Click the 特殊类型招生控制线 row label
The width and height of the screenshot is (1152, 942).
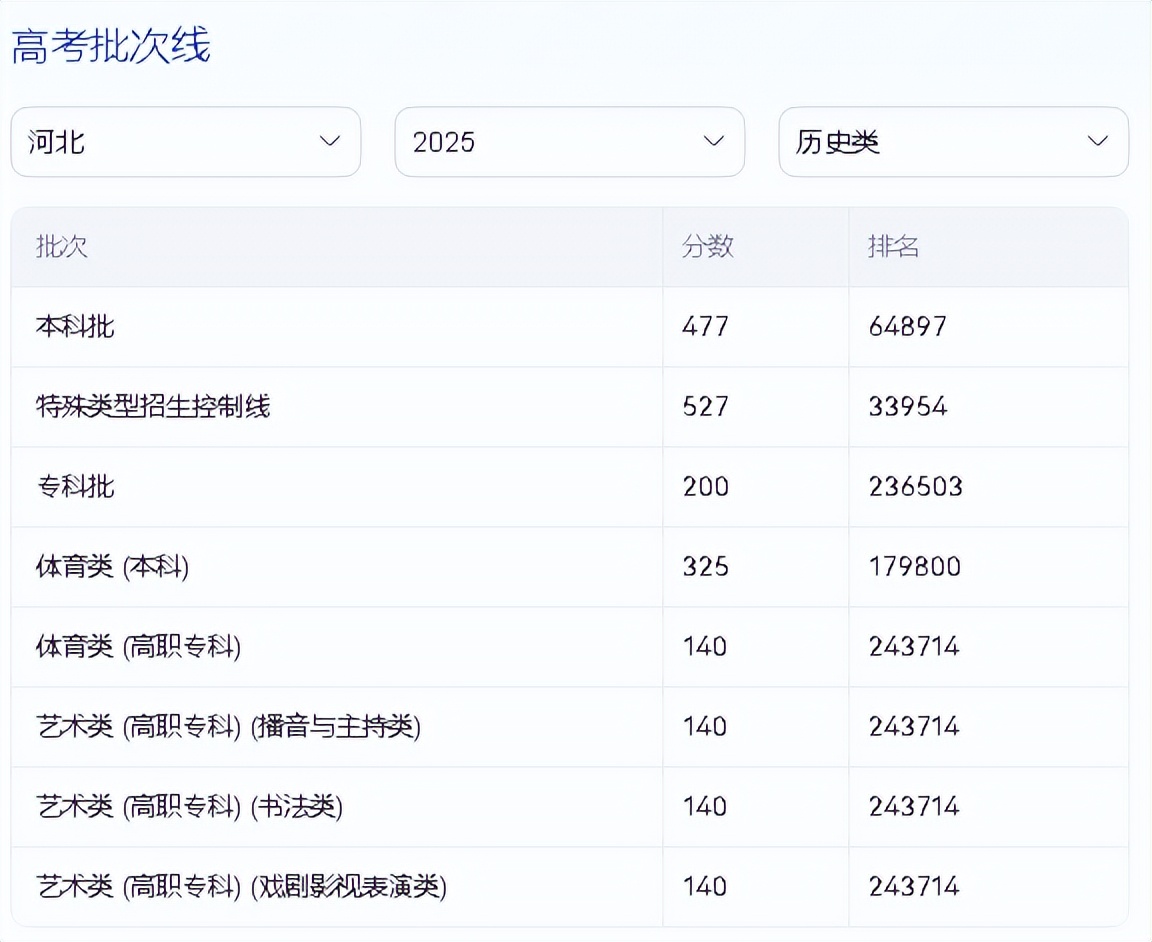[x=154, y=407]
